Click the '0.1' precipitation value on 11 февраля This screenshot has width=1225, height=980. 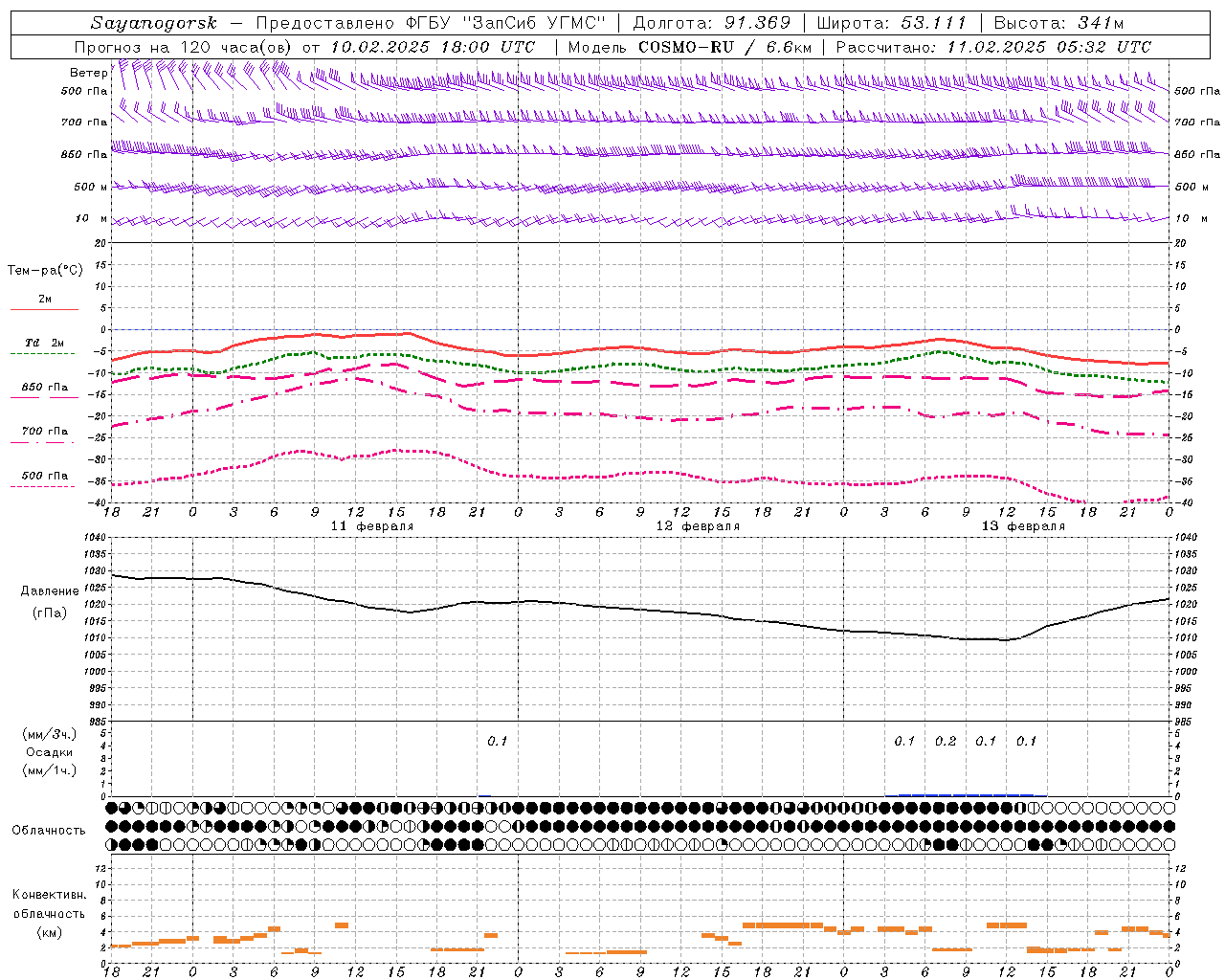[x=498, y=741]
